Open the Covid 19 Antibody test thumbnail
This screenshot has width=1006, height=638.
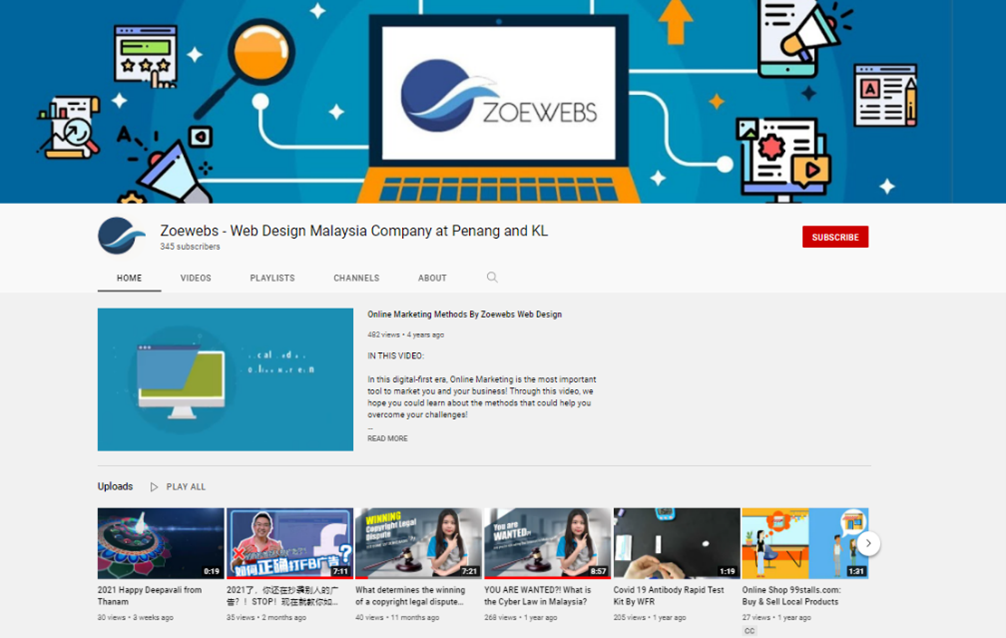[676, 543]
